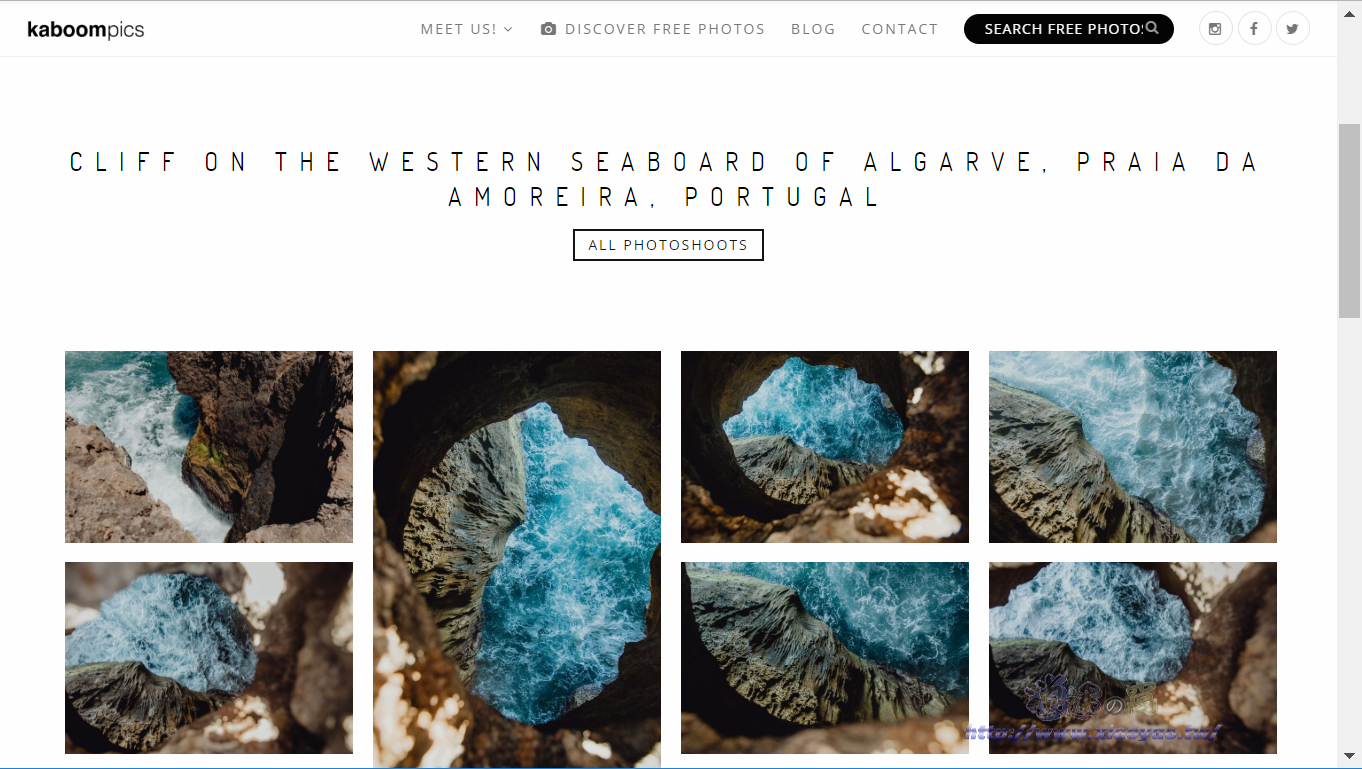Expand the Meet Us! dropdown menu

point(467,29)
